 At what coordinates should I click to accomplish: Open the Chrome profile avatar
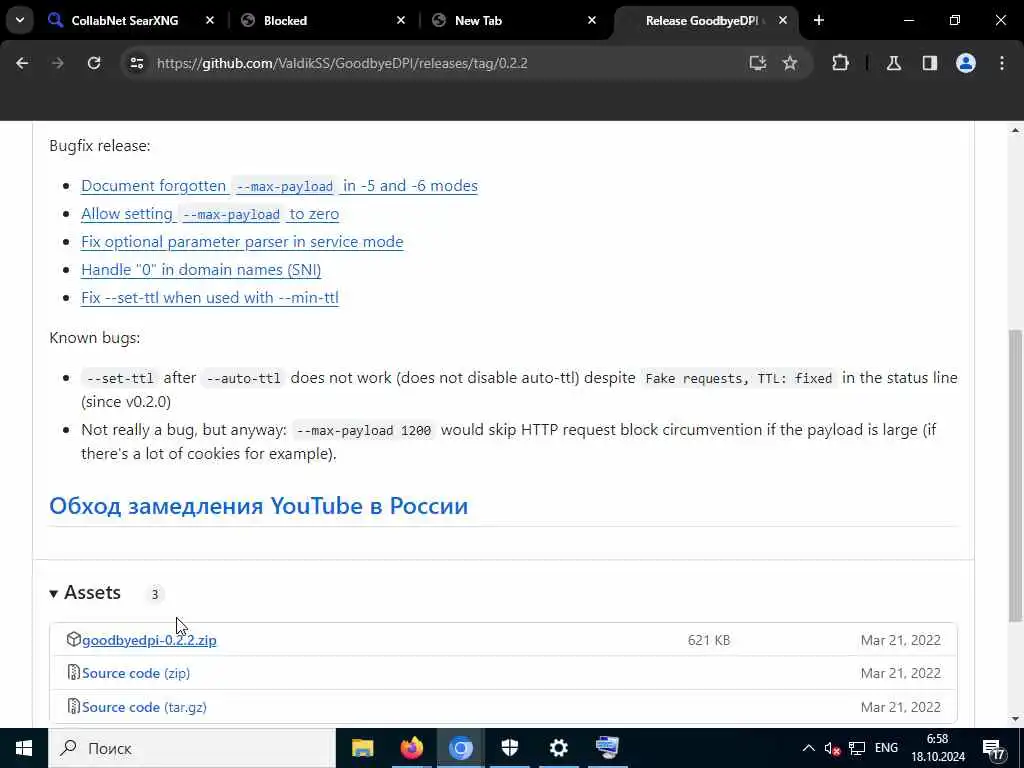pos(966,63)
